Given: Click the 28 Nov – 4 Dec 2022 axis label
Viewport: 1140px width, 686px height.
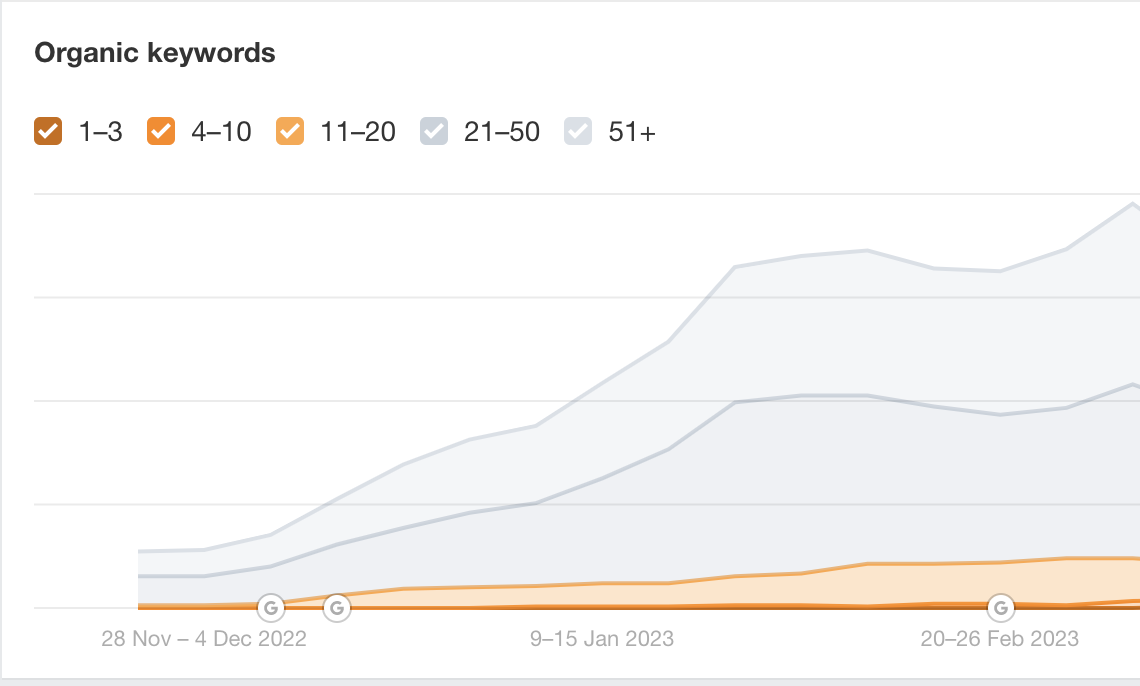Looking at the screenshot, I should click(204, 638).
